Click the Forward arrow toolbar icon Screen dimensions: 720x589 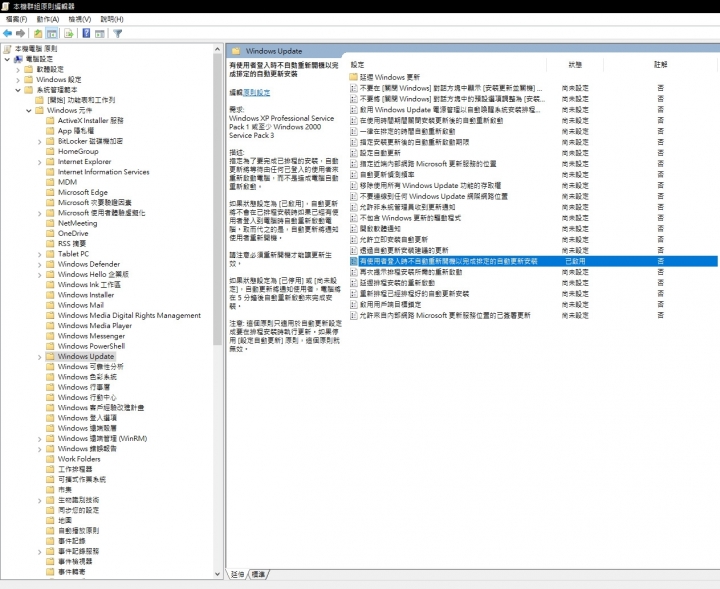pyautogui.click(x=20, y=34)
